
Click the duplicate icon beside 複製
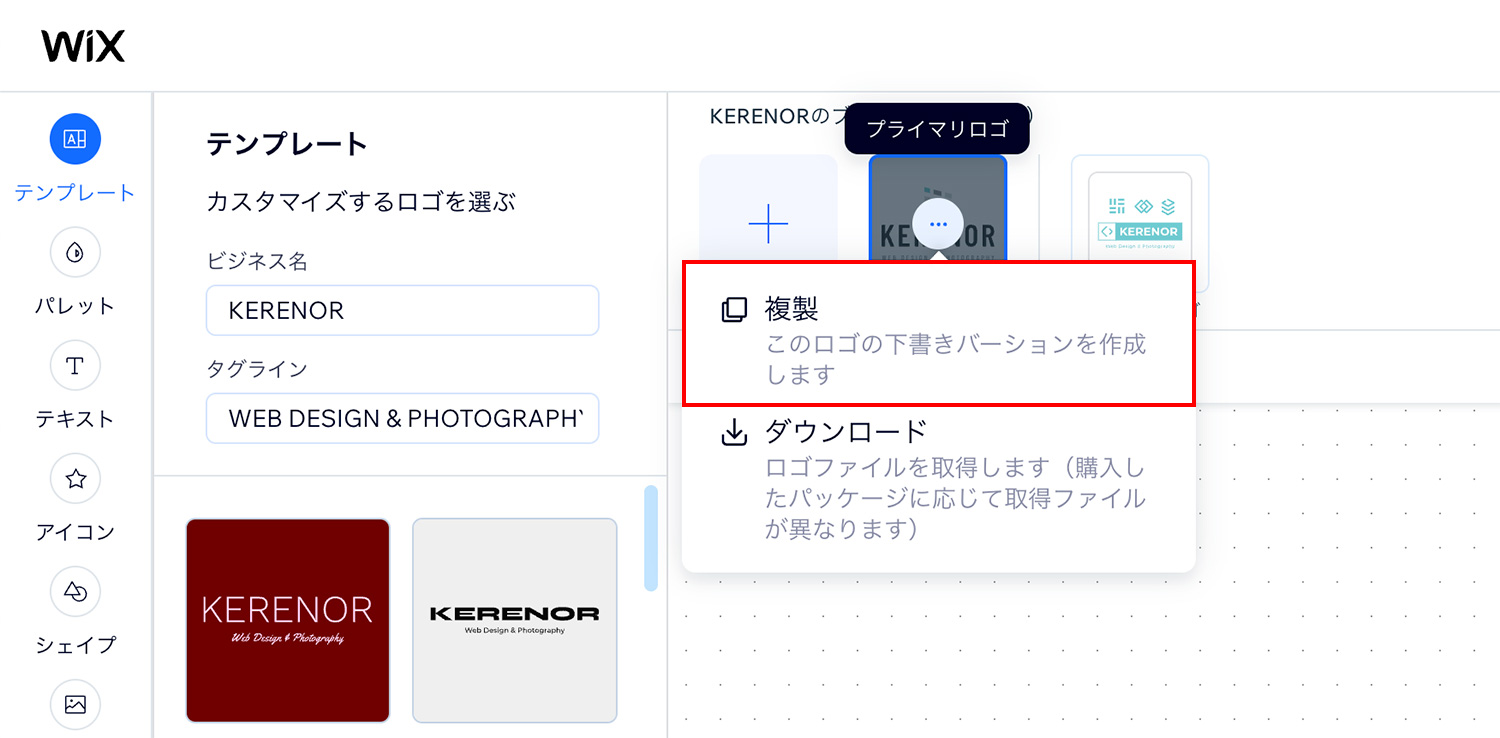pyautogui.click(x=734, y=310)
